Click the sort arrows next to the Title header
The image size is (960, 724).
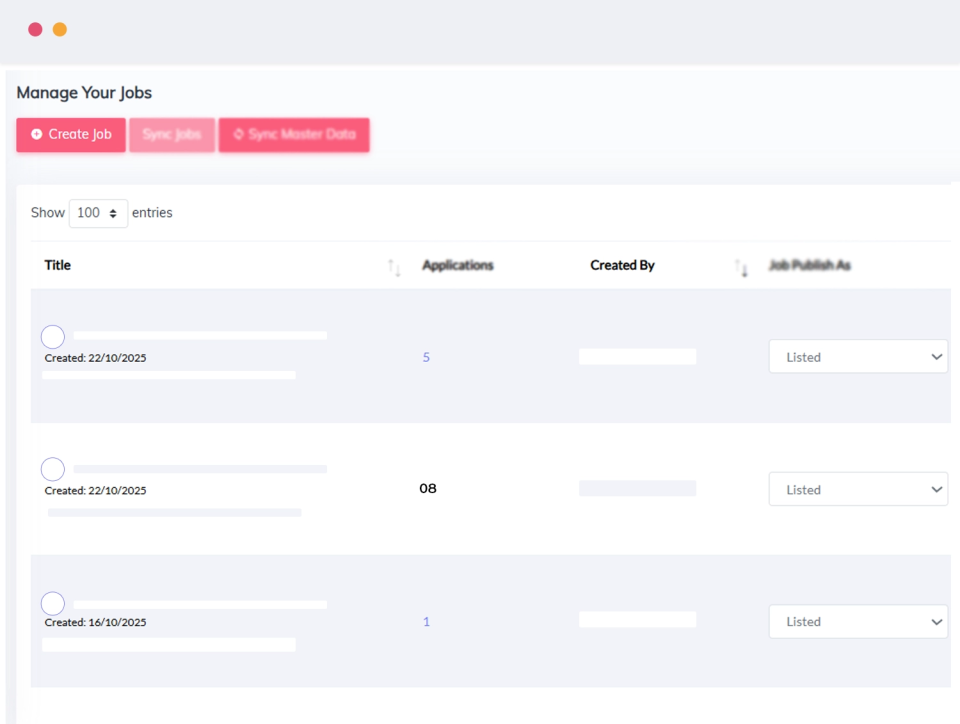(394, 267)
